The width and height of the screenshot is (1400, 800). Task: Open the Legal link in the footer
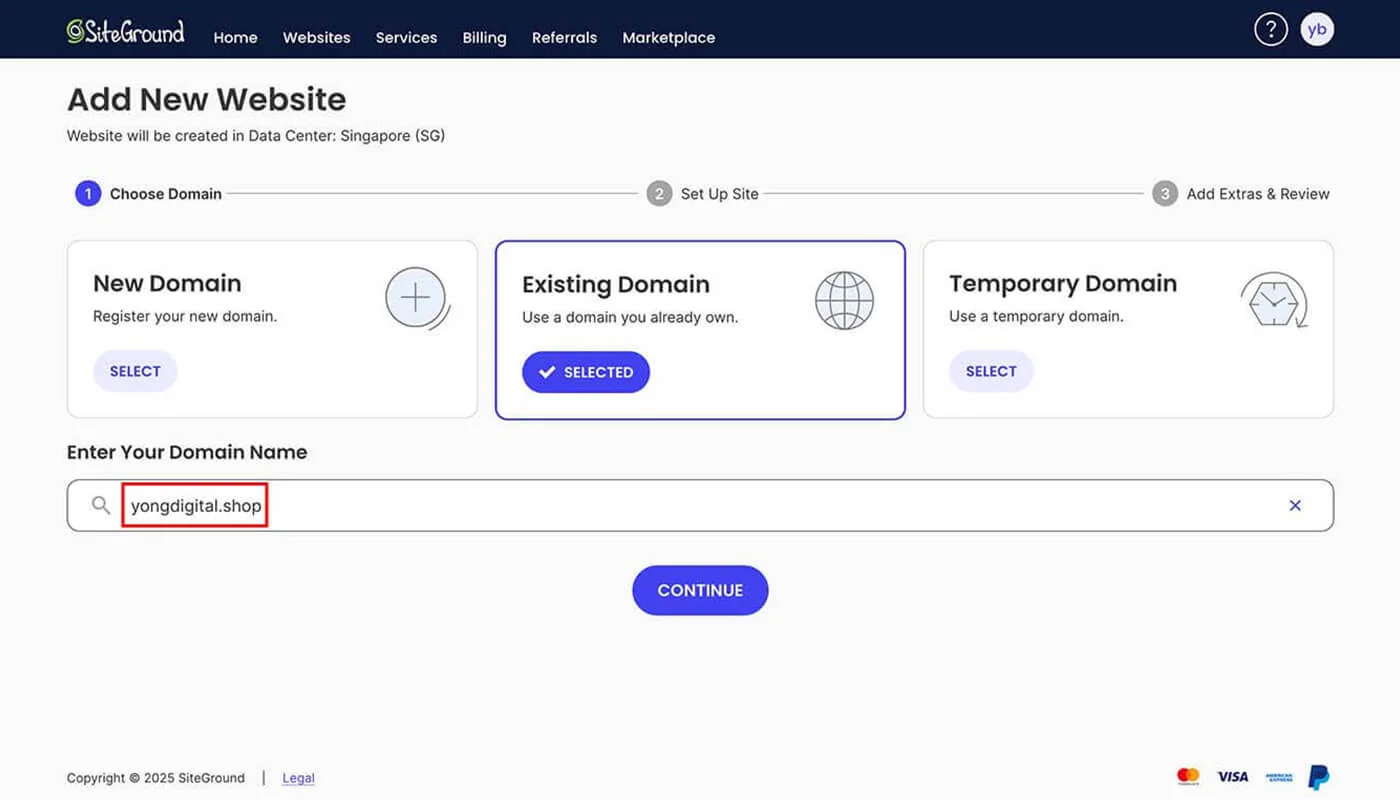(298, 777)
